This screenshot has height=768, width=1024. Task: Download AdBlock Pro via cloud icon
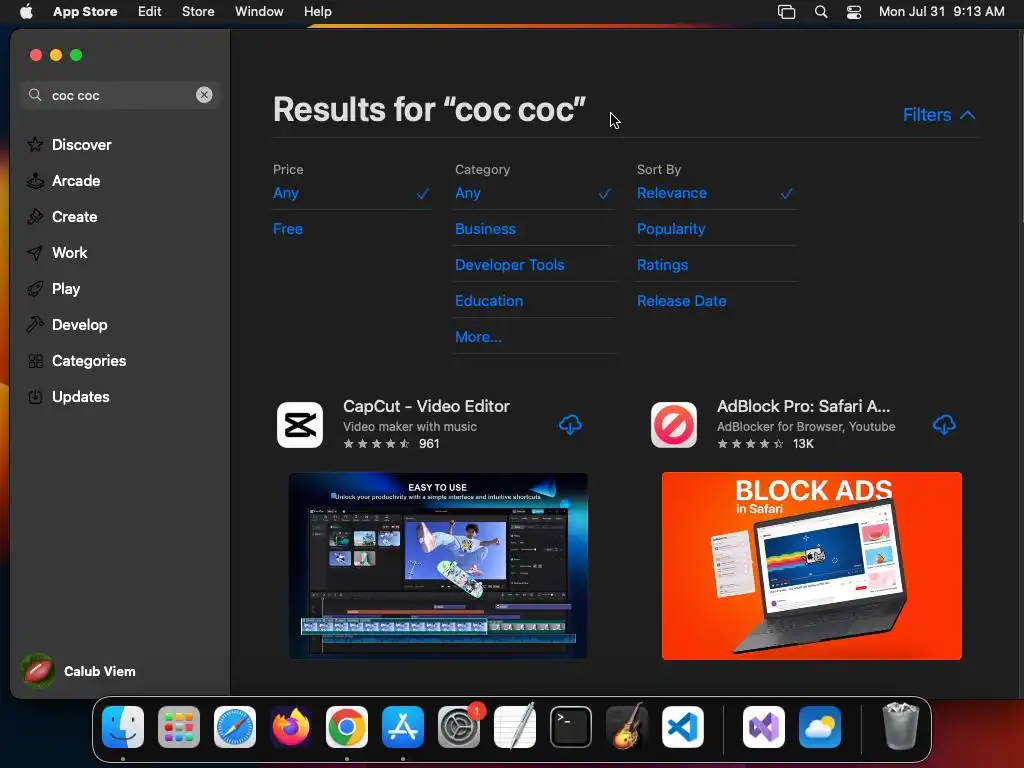coord(944,424)
